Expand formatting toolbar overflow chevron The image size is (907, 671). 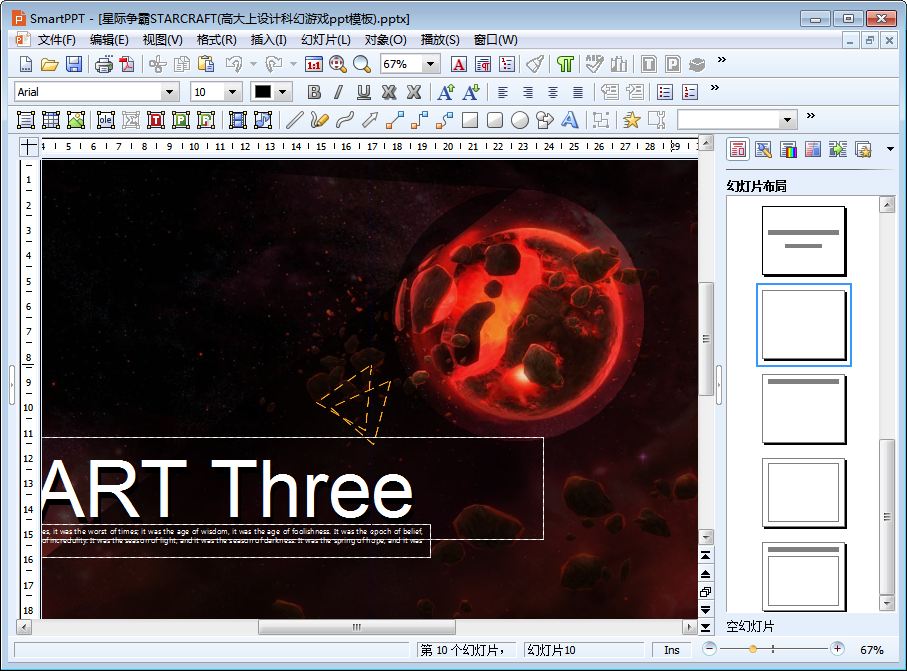pyautogui.click(x=715, y=87)
